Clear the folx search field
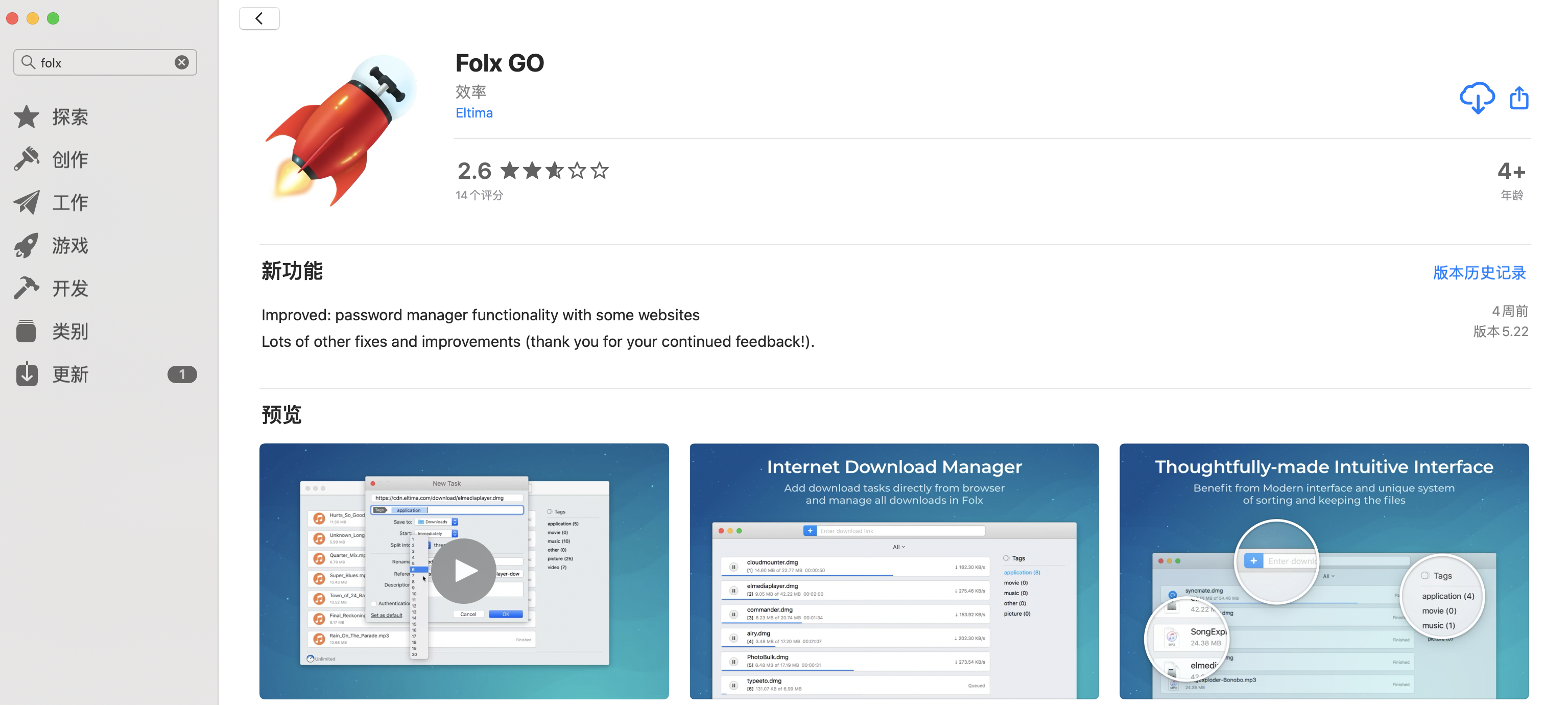 tap(181, 62)
